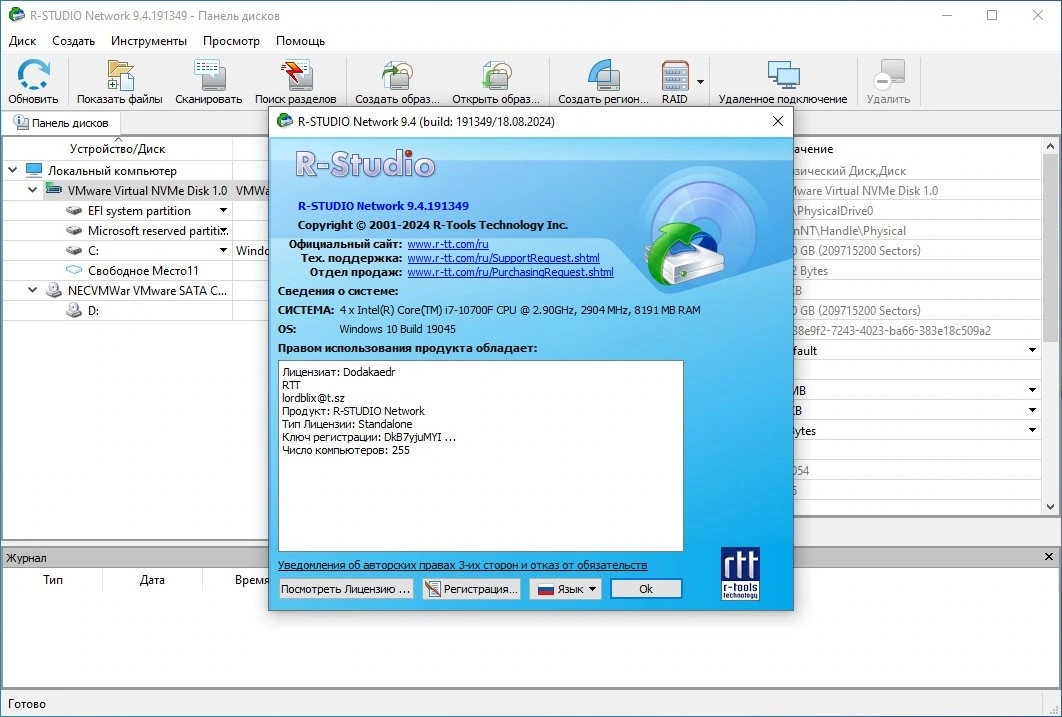Open PurchasingRequest.shtml sales link

[510, 272]
